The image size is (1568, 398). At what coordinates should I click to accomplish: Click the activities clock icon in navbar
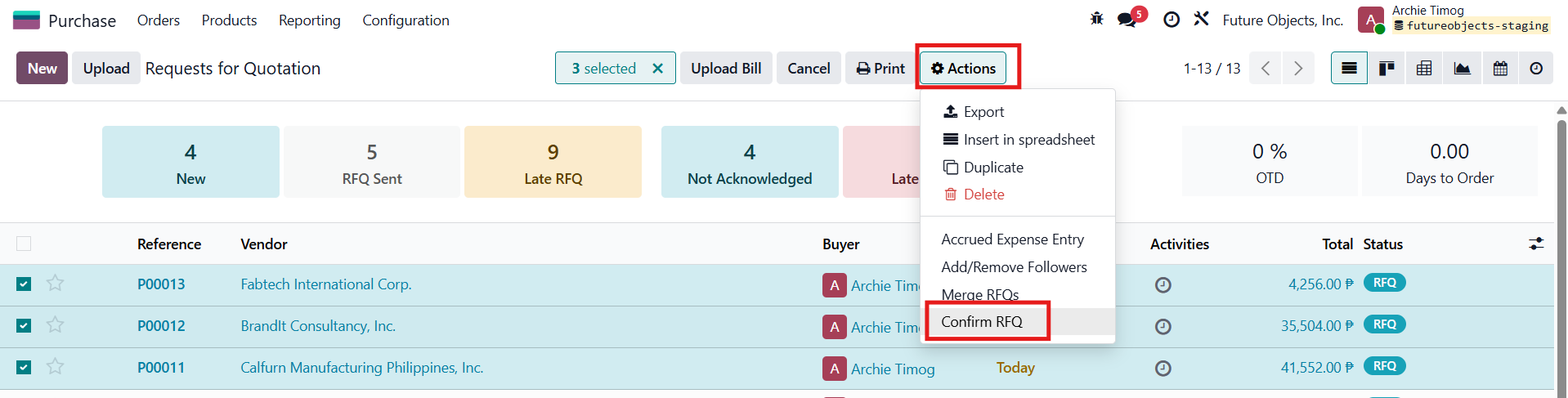coord(1172,20)
